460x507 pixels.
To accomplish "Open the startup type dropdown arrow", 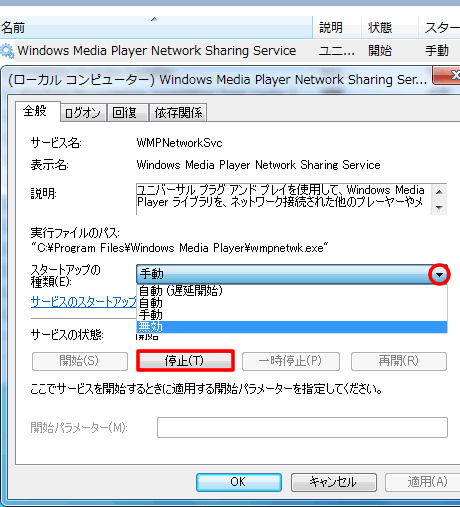I will point(439,274).
